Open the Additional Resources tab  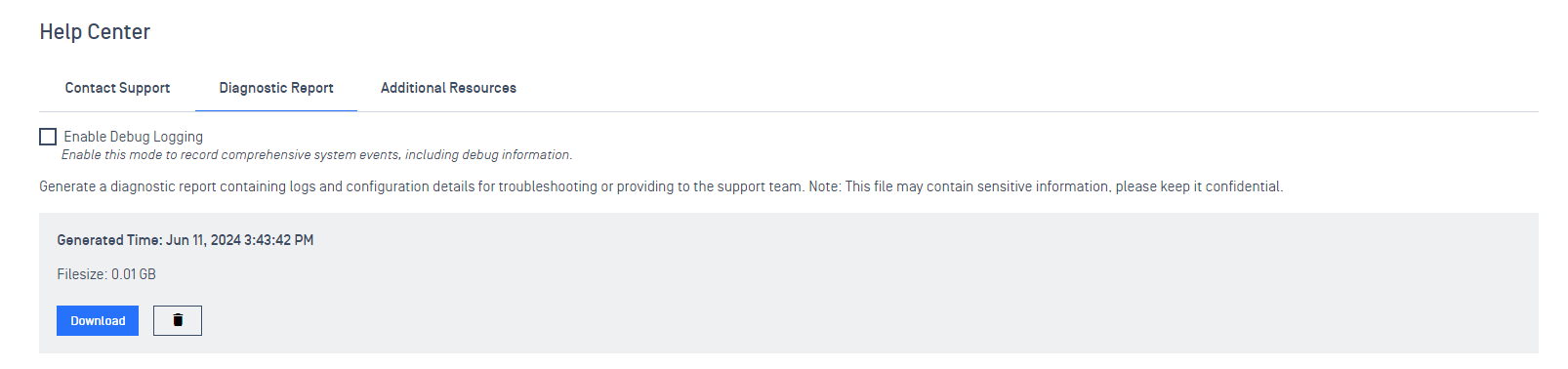pos(448,88)
